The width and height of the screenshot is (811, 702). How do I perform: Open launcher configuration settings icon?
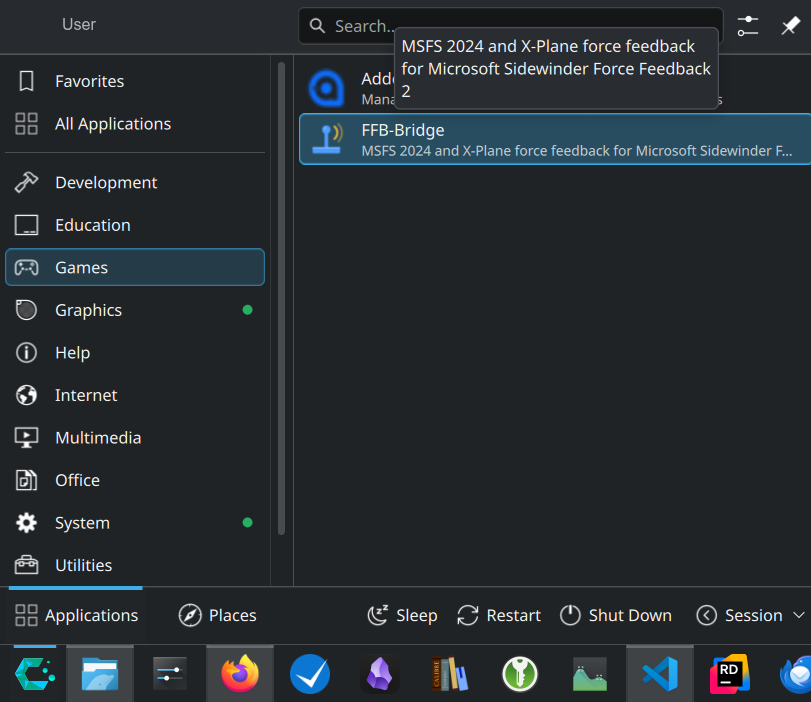click(748, 26)
